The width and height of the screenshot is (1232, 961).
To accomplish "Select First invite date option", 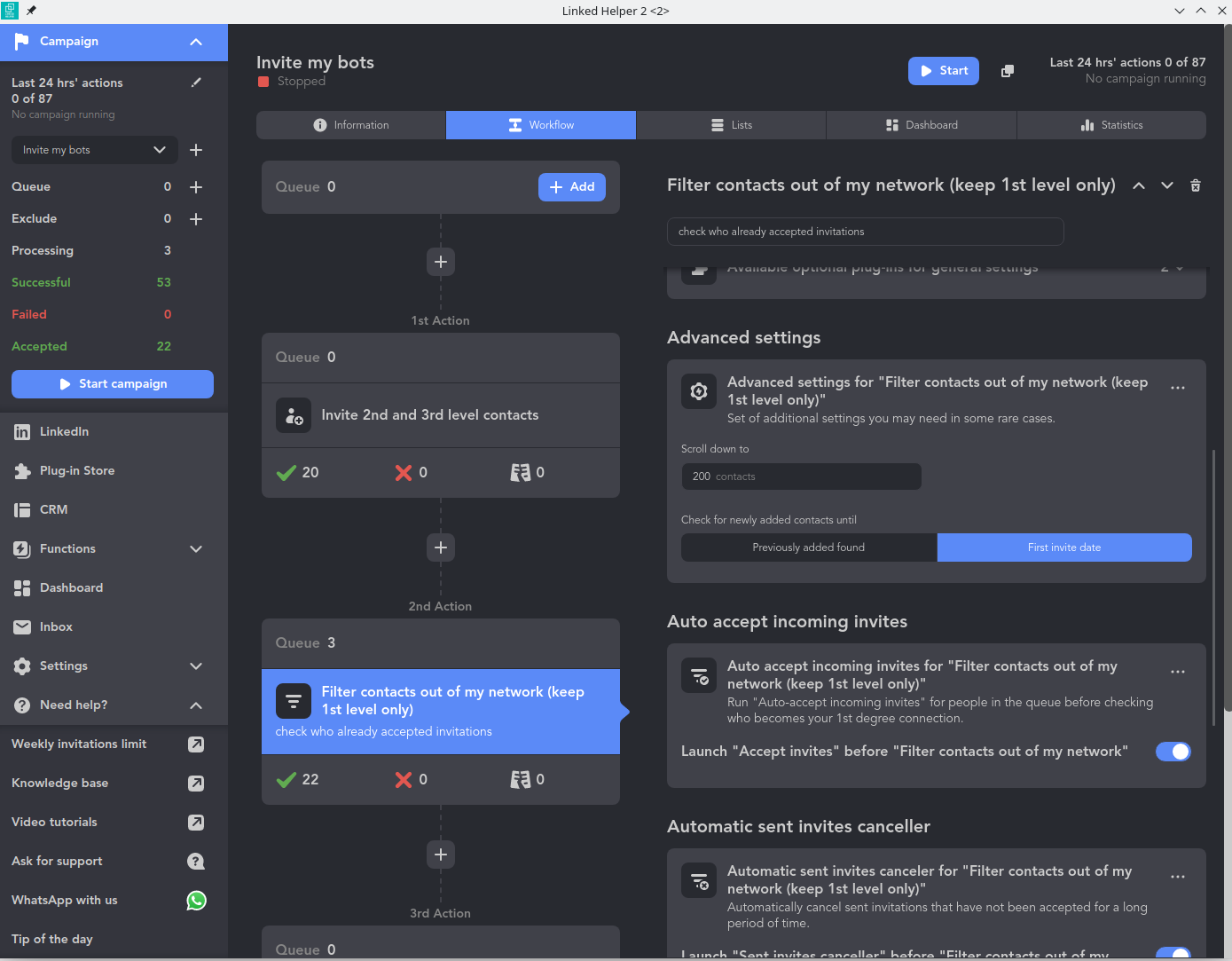I will tap(1064, 547).
